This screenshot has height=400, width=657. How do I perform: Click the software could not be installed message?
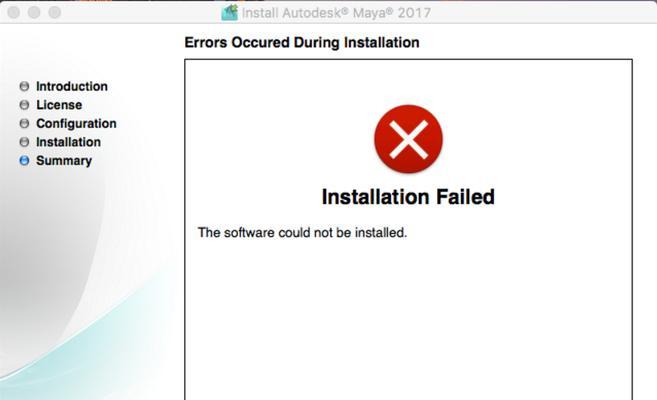point(303,232)
